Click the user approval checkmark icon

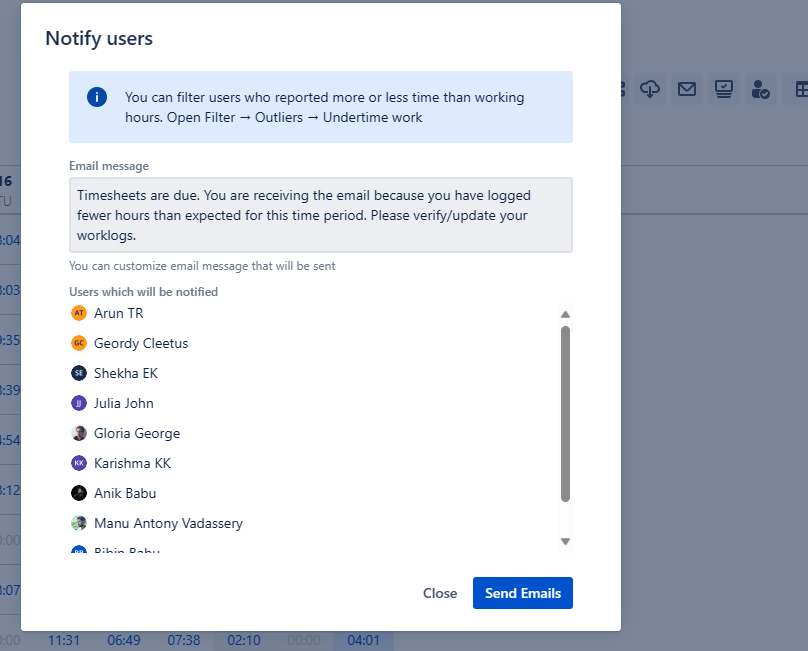760,90
